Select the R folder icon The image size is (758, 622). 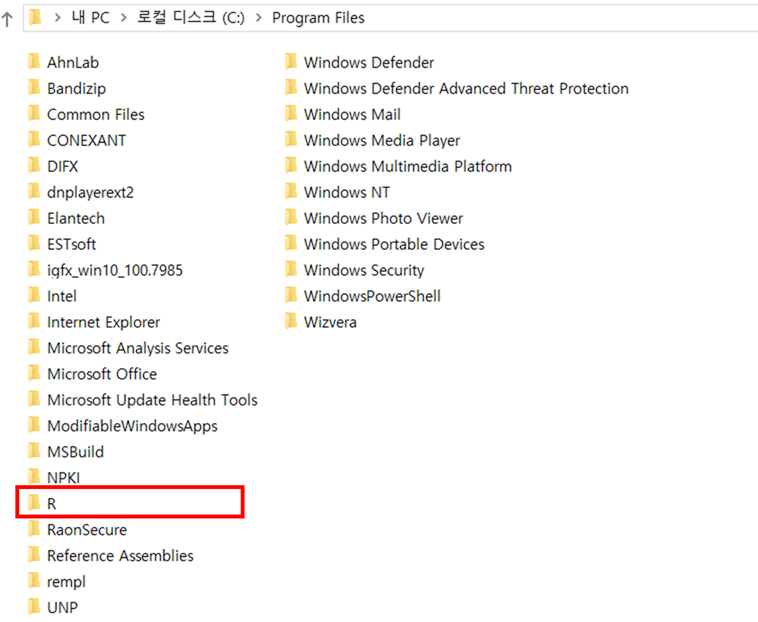coord(34,503)
